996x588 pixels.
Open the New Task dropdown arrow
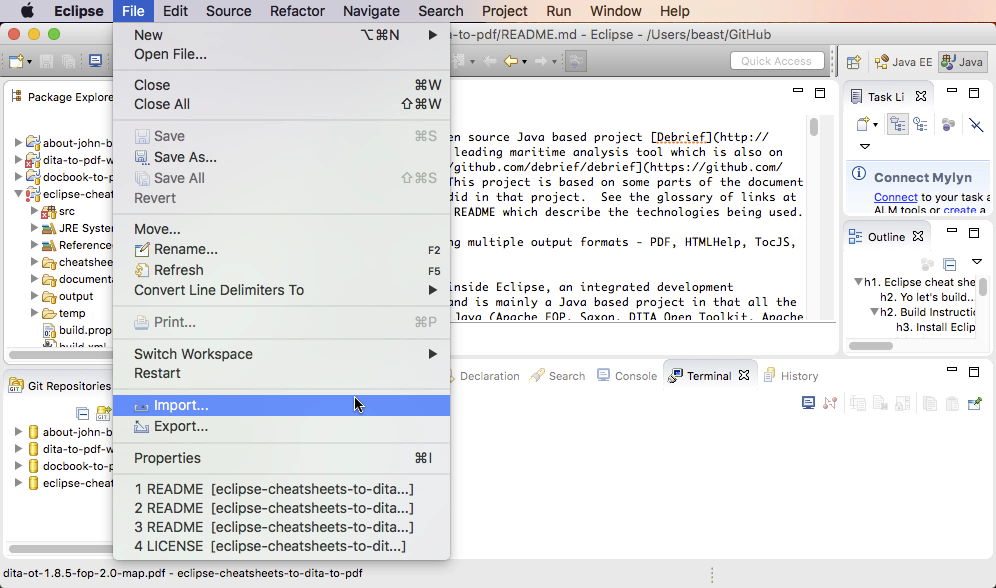point(875,125)
